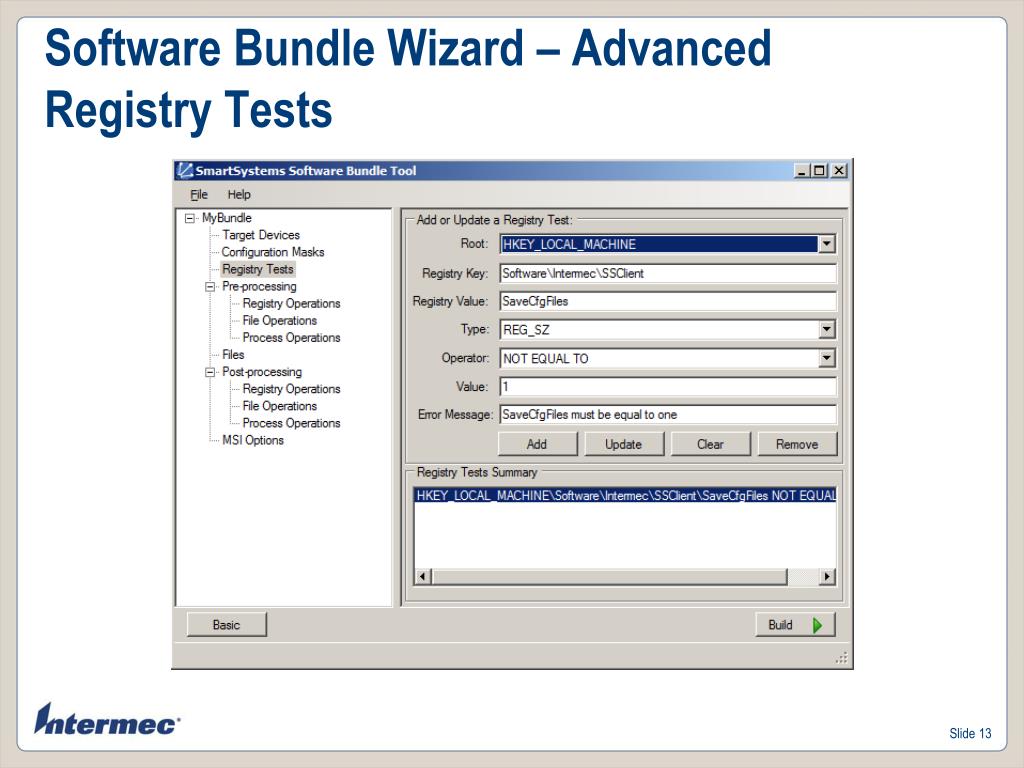Select File Operations under Pre-processing
Screen dimensions: 1024x768
point(280,321)
